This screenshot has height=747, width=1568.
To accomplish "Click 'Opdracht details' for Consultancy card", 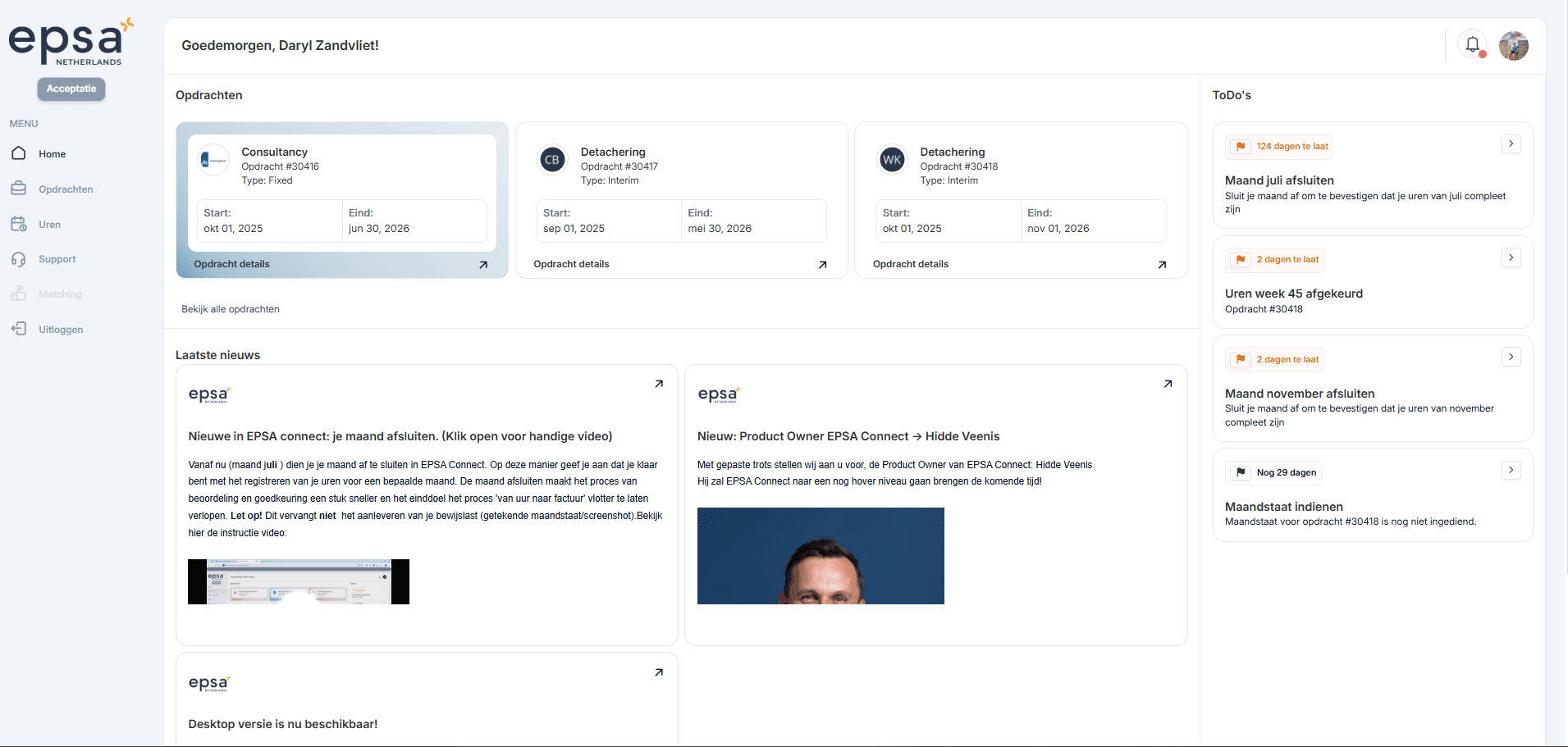I will (231, 264).
